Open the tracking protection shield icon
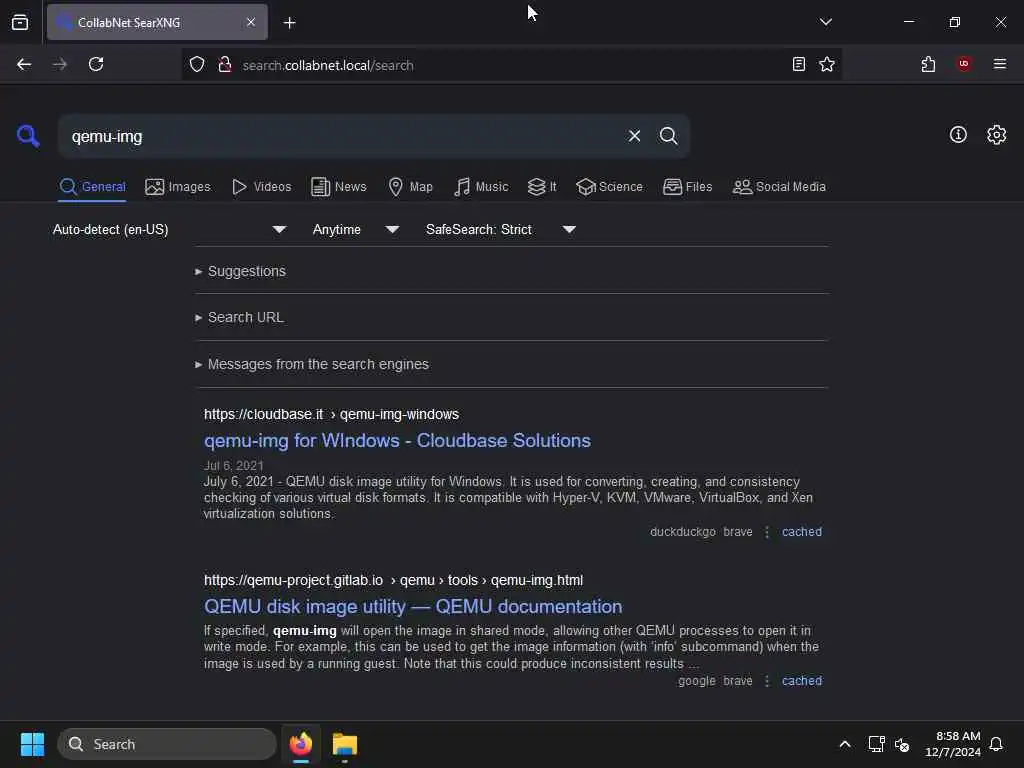This screenshot has height=768, width=1024. pyautogui.click(x=197, y=64)
